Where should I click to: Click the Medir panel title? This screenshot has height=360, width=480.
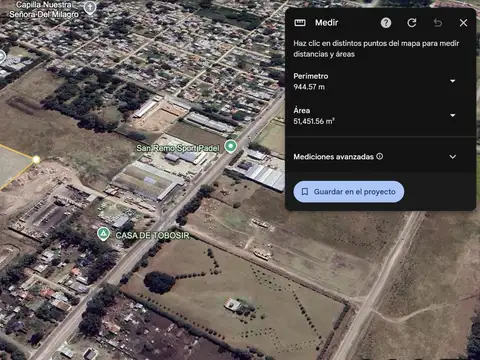(x=327, y=22)
